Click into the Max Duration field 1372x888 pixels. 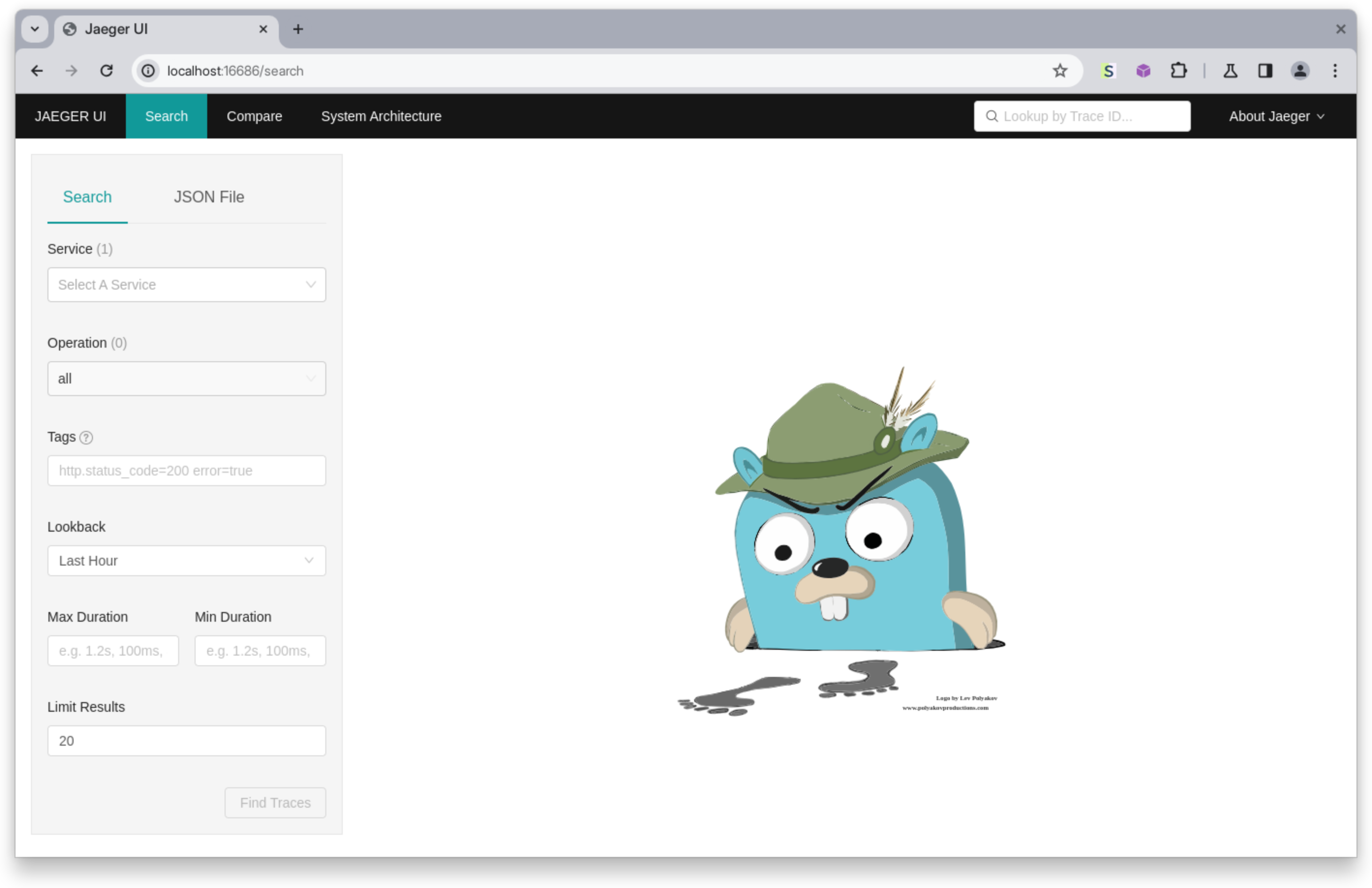point(113,651)
